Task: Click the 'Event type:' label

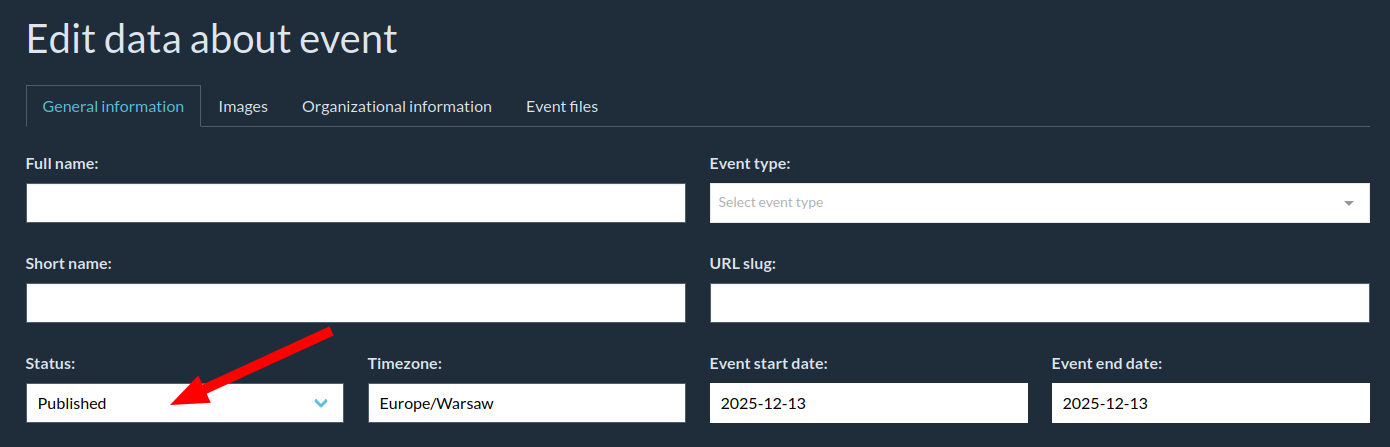Action: 750,164
